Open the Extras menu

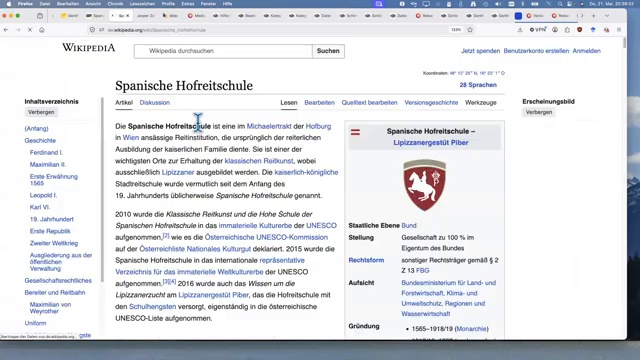(x=188, y=4)
